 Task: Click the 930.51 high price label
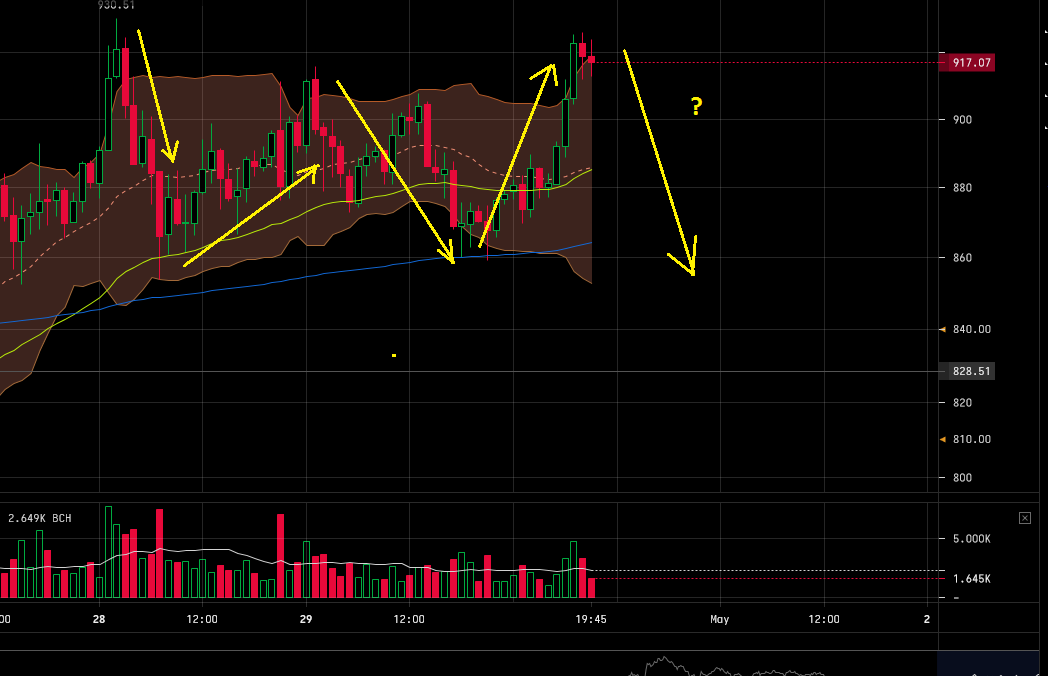pos(116,5)
